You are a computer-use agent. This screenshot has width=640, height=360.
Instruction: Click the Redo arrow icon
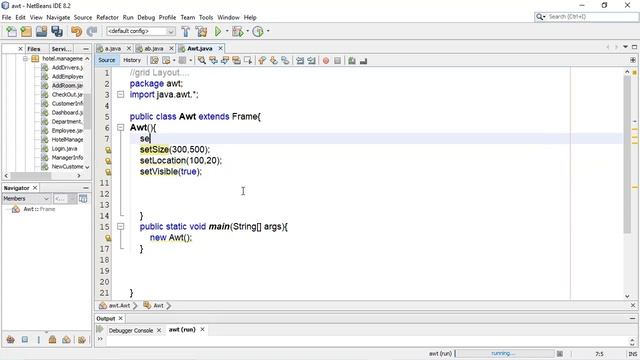92,31
